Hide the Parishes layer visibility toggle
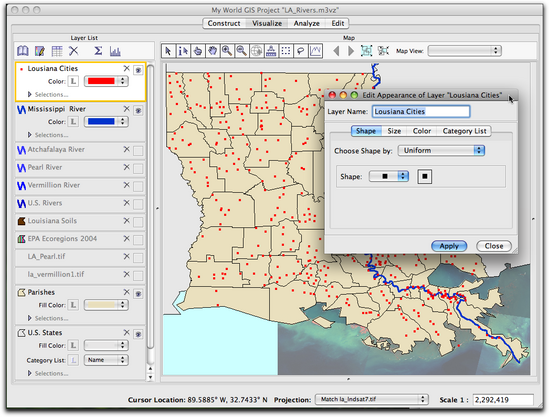549x417 pixels. [x=138, y=294]
